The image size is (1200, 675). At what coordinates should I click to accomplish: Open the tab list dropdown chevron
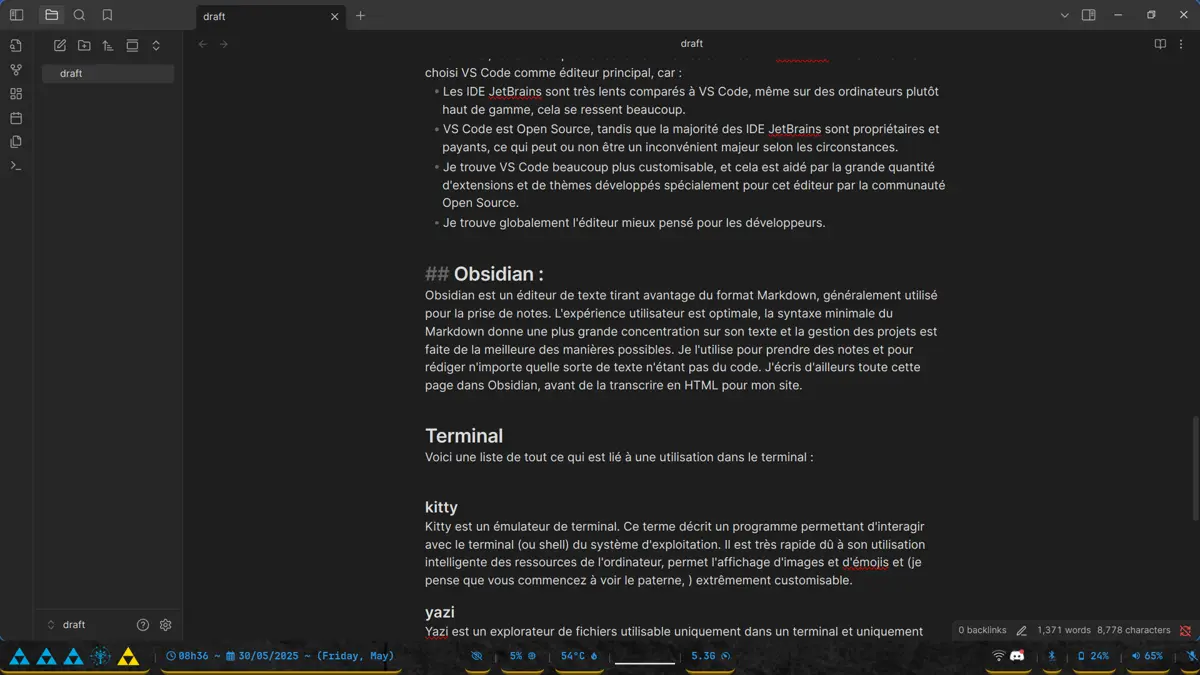click(x=1064, y=16)
